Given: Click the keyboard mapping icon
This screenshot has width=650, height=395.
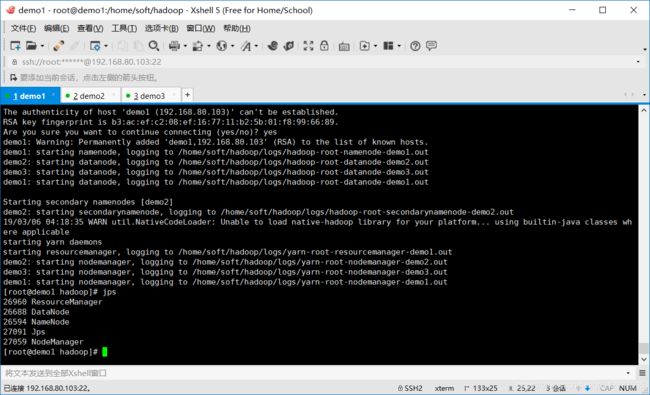Looking at the screenshot, I should click(x=344, y=46).
